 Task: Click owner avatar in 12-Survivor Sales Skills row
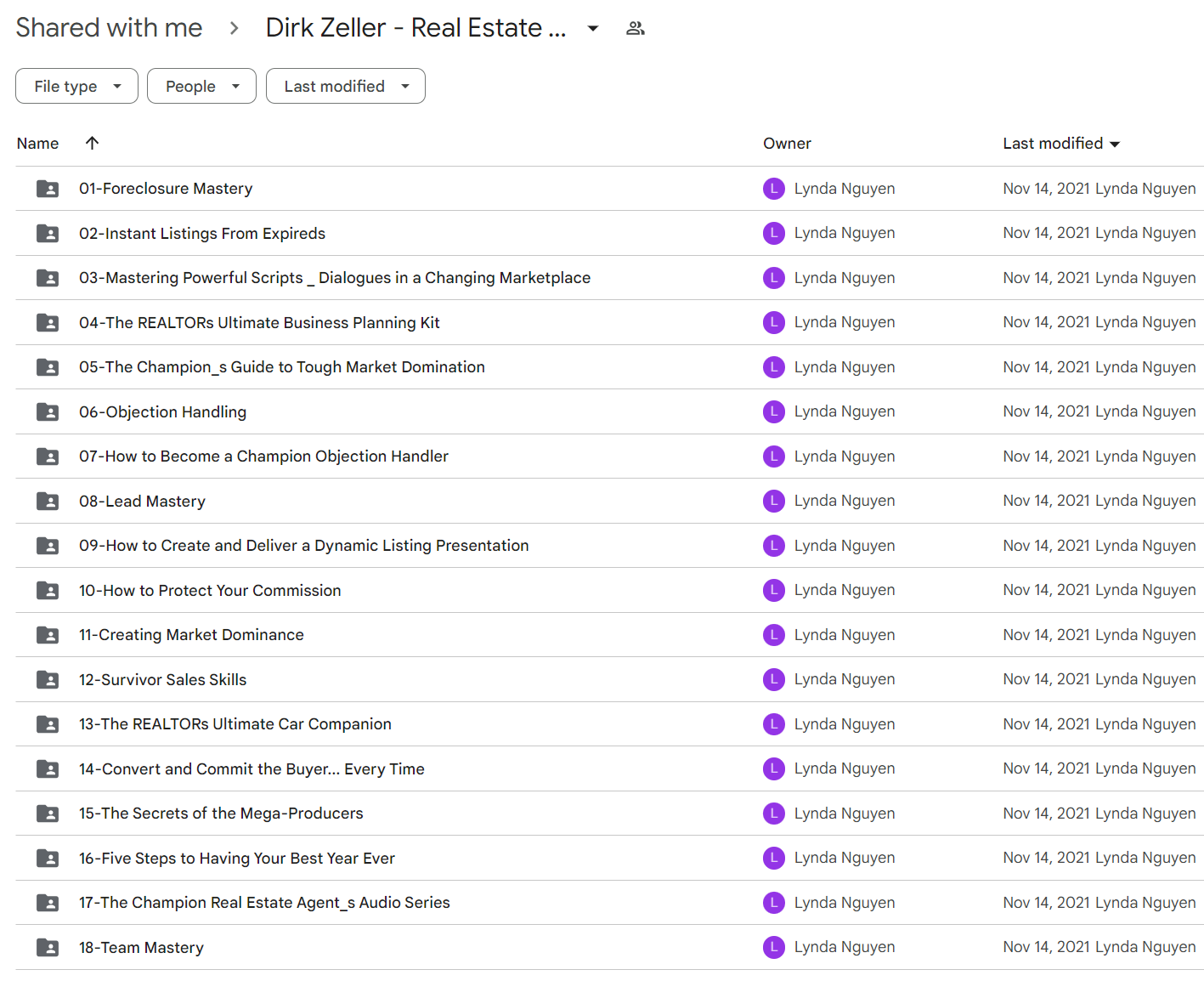pos(774,679)
